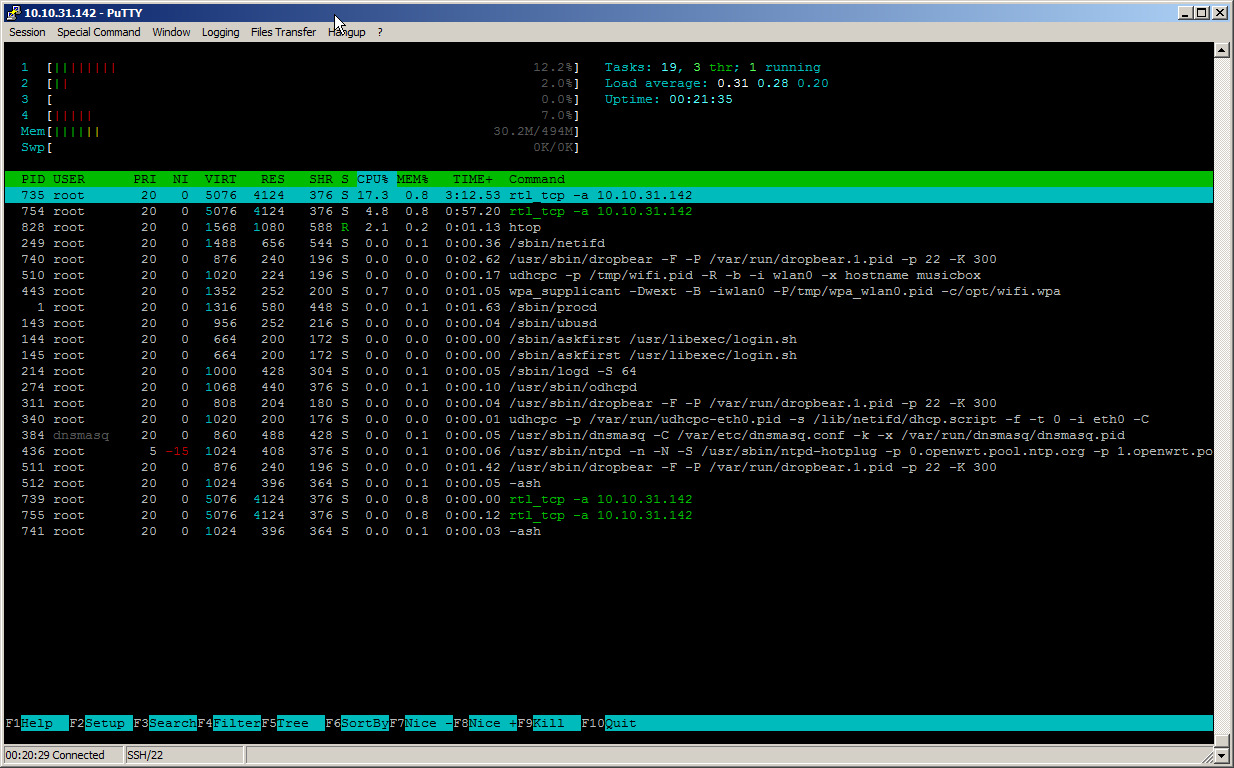Screen dimensions: 1234x768
Task: Sort by the RES column header
Action: coord(273,179)
